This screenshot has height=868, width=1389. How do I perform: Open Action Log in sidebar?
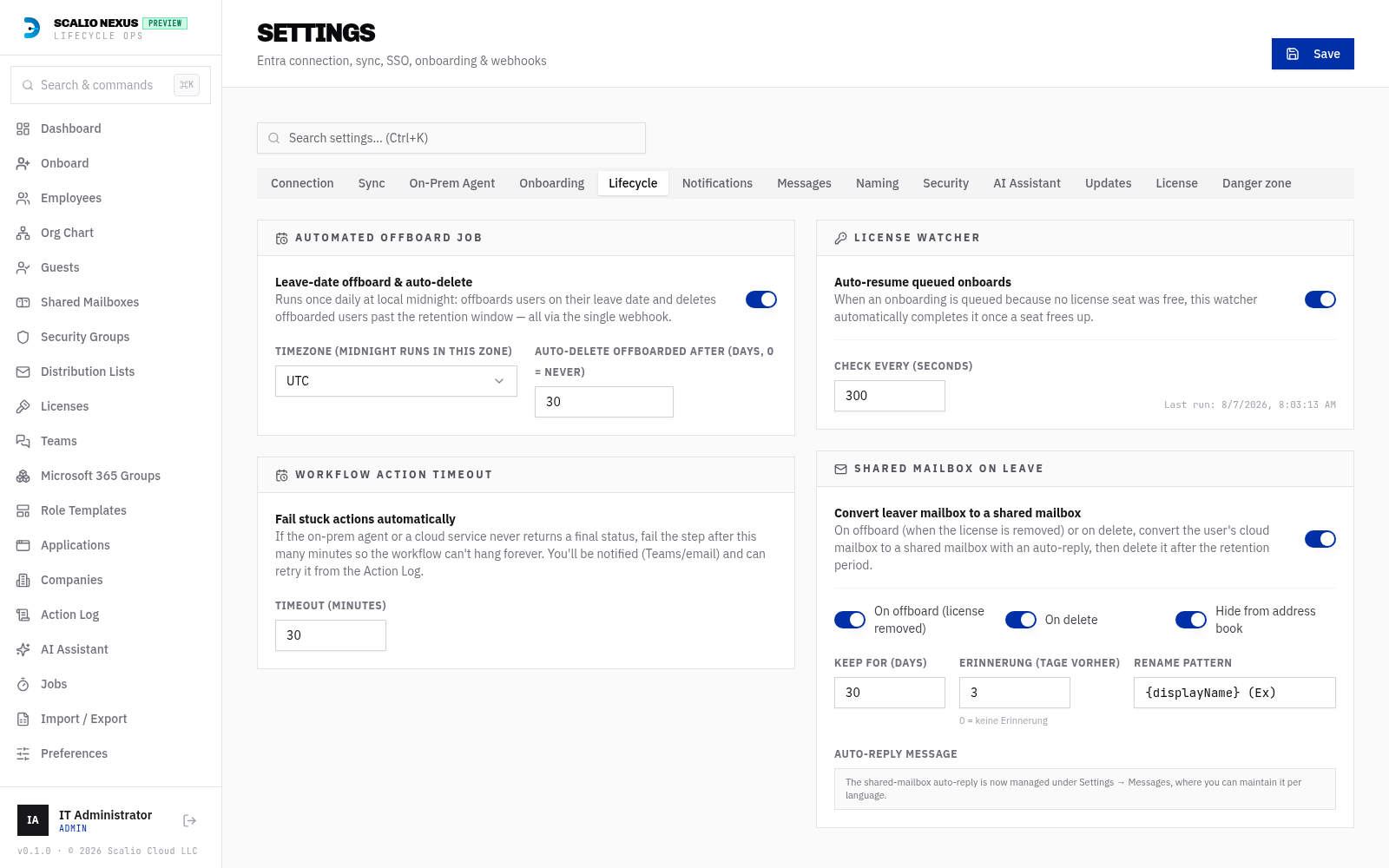(110, 615)
